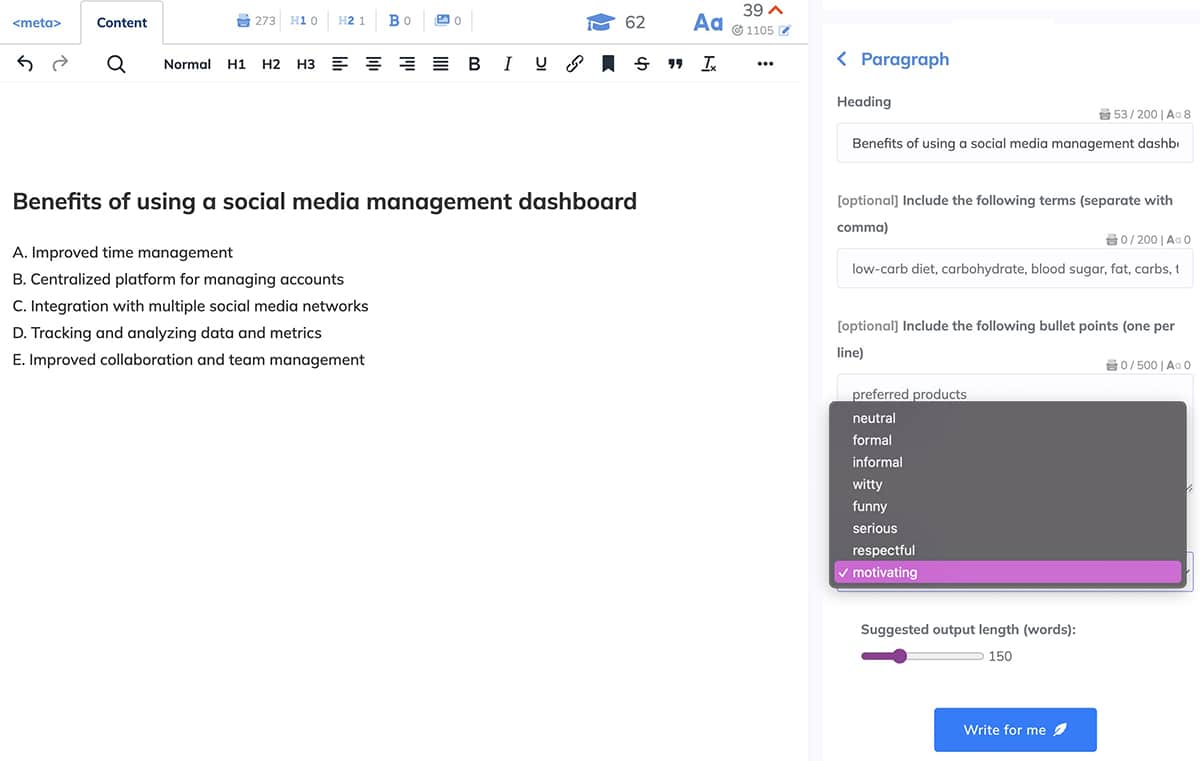Click the suggested output length slider
The height and width of the screenshot is (761, 1200).
[922, 656]
